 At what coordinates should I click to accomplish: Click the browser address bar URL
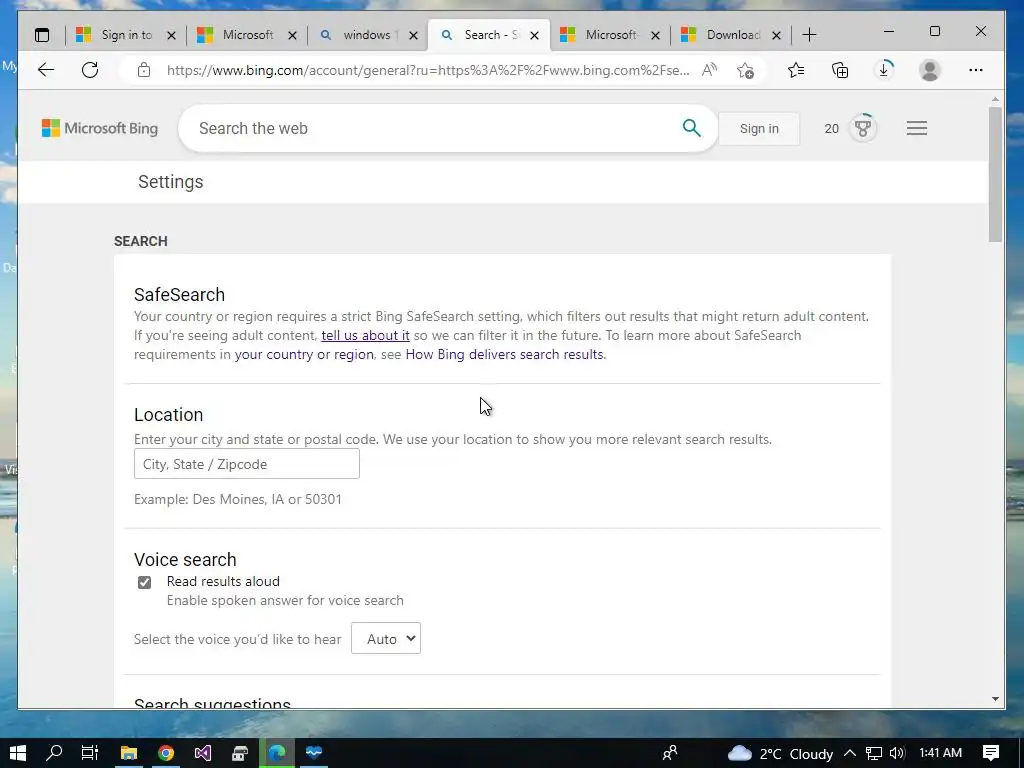pos(428,70)
